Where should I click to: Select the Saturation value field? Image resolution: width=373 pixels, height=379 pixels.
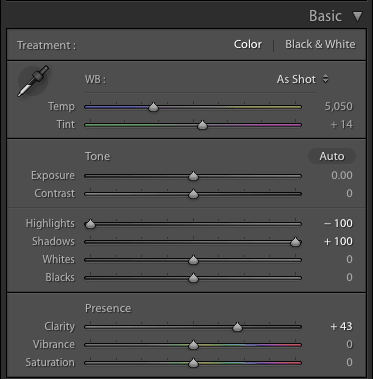pyautogui.click(x=349, y=362)
